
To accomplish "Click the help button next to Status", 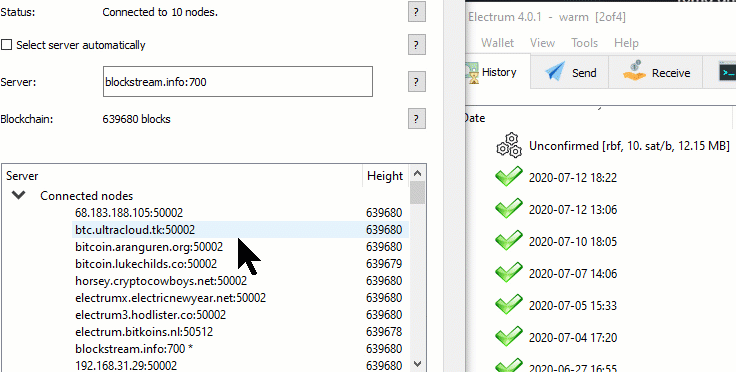I will [x=416, y=12].
